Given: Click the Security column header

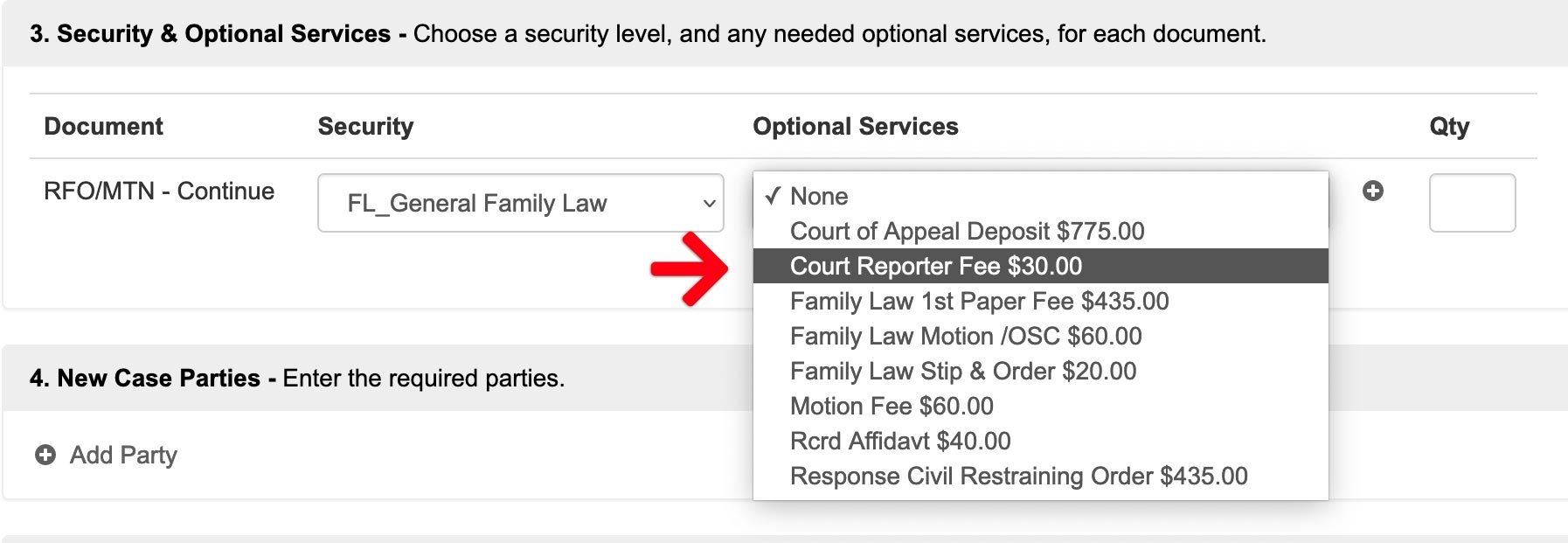Looking at the screenshot, I should (365, 126).
